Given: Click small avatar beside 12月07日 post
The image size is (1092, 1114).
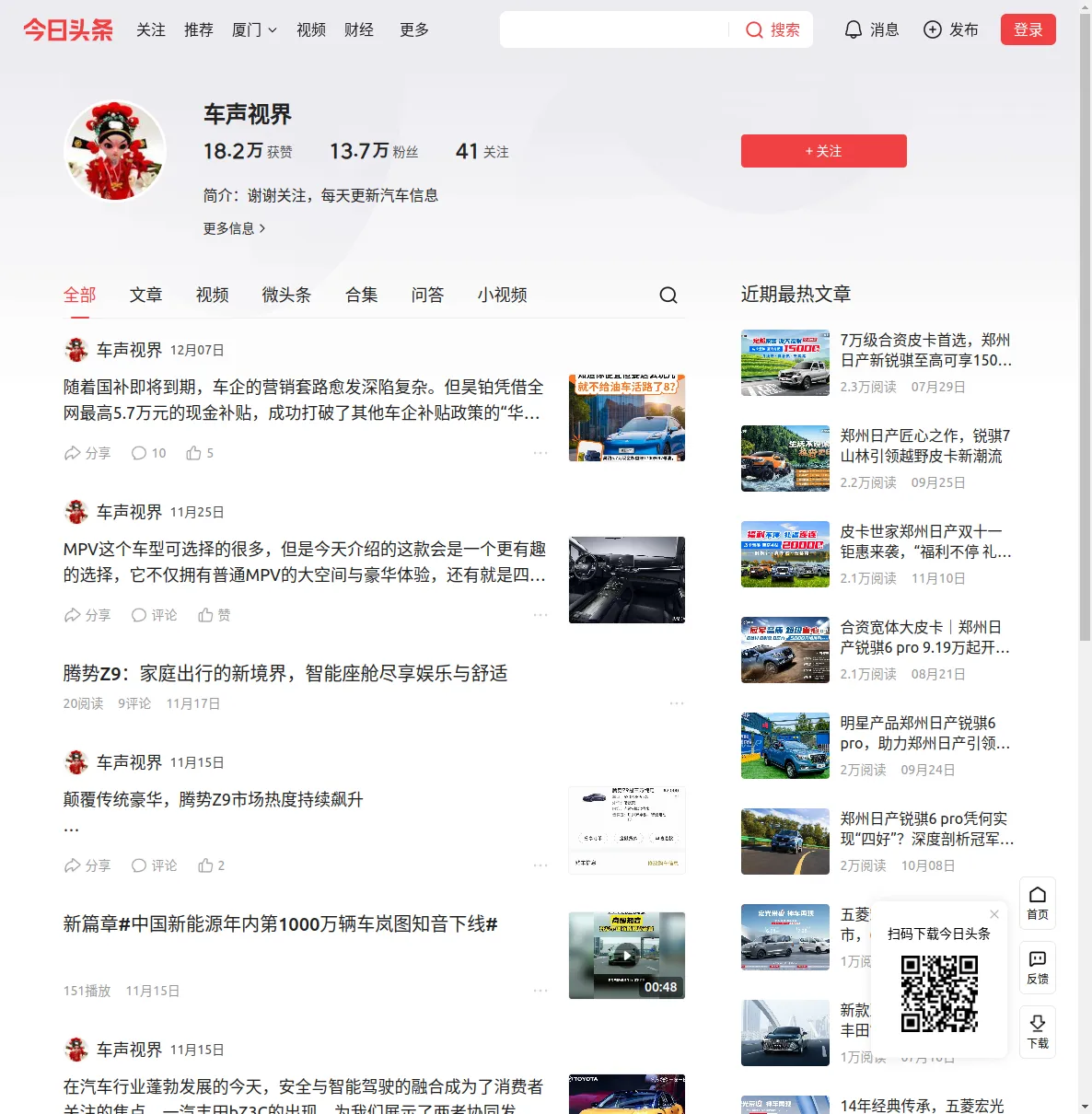Looking at the screenshot, I should click(76, 350).
